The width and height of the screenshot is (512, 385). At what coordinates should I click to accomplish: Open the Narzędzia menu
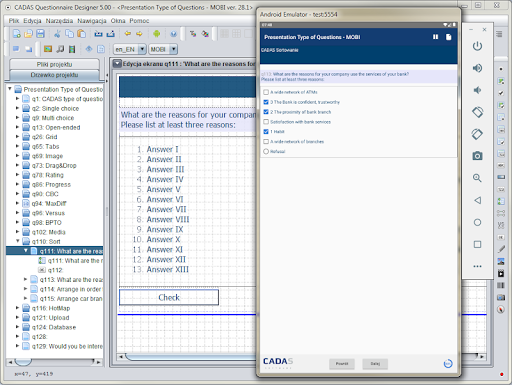click(59, 21)
